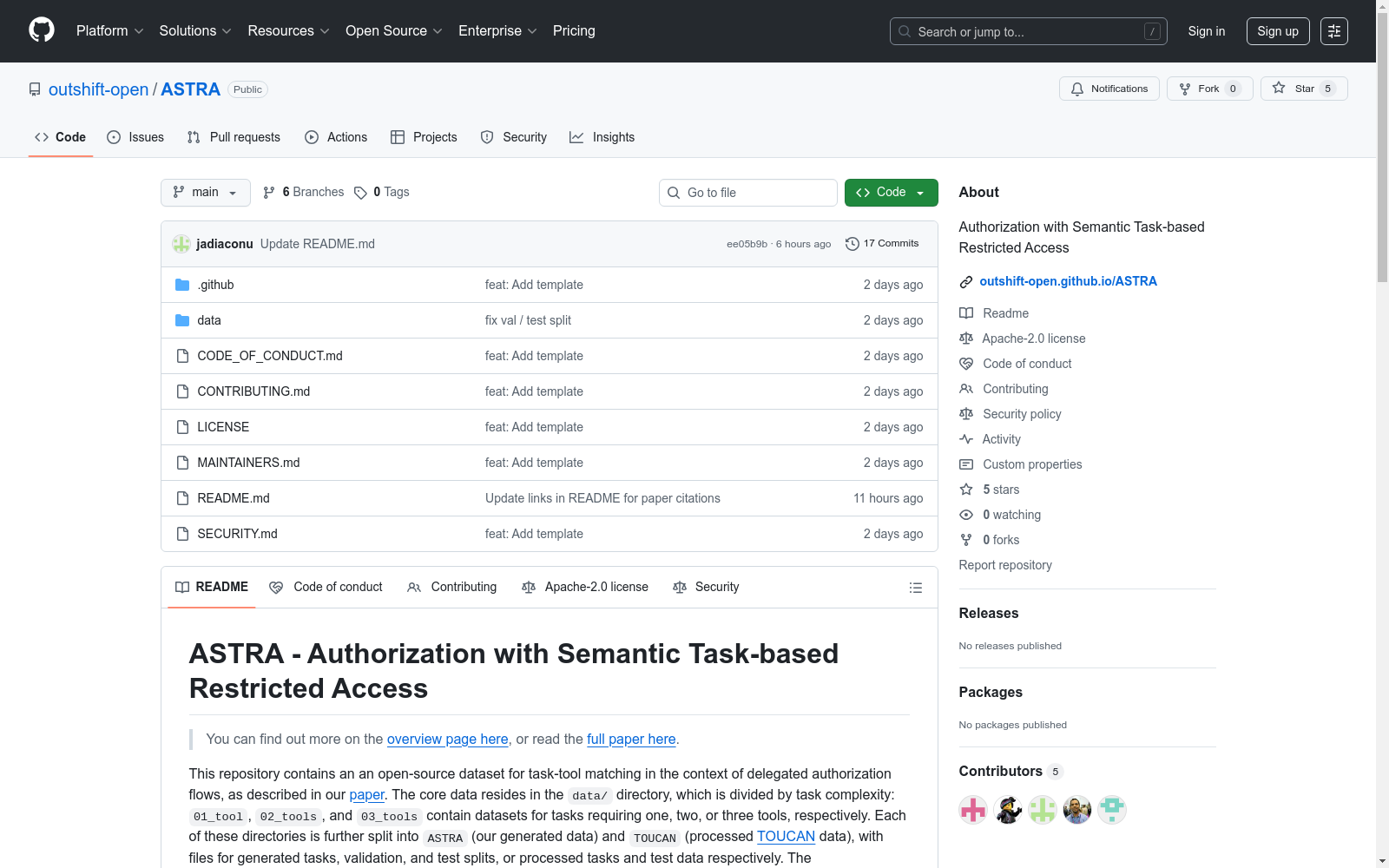Open the data folder
The height and width of the screenshot is (868, 1389).
(x=209, y=320)
